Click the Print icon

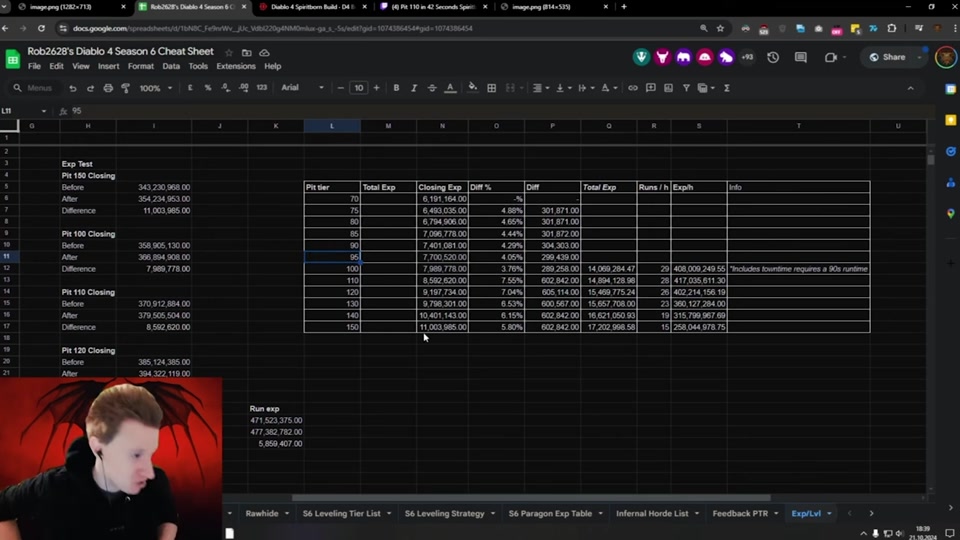point(108,88)
